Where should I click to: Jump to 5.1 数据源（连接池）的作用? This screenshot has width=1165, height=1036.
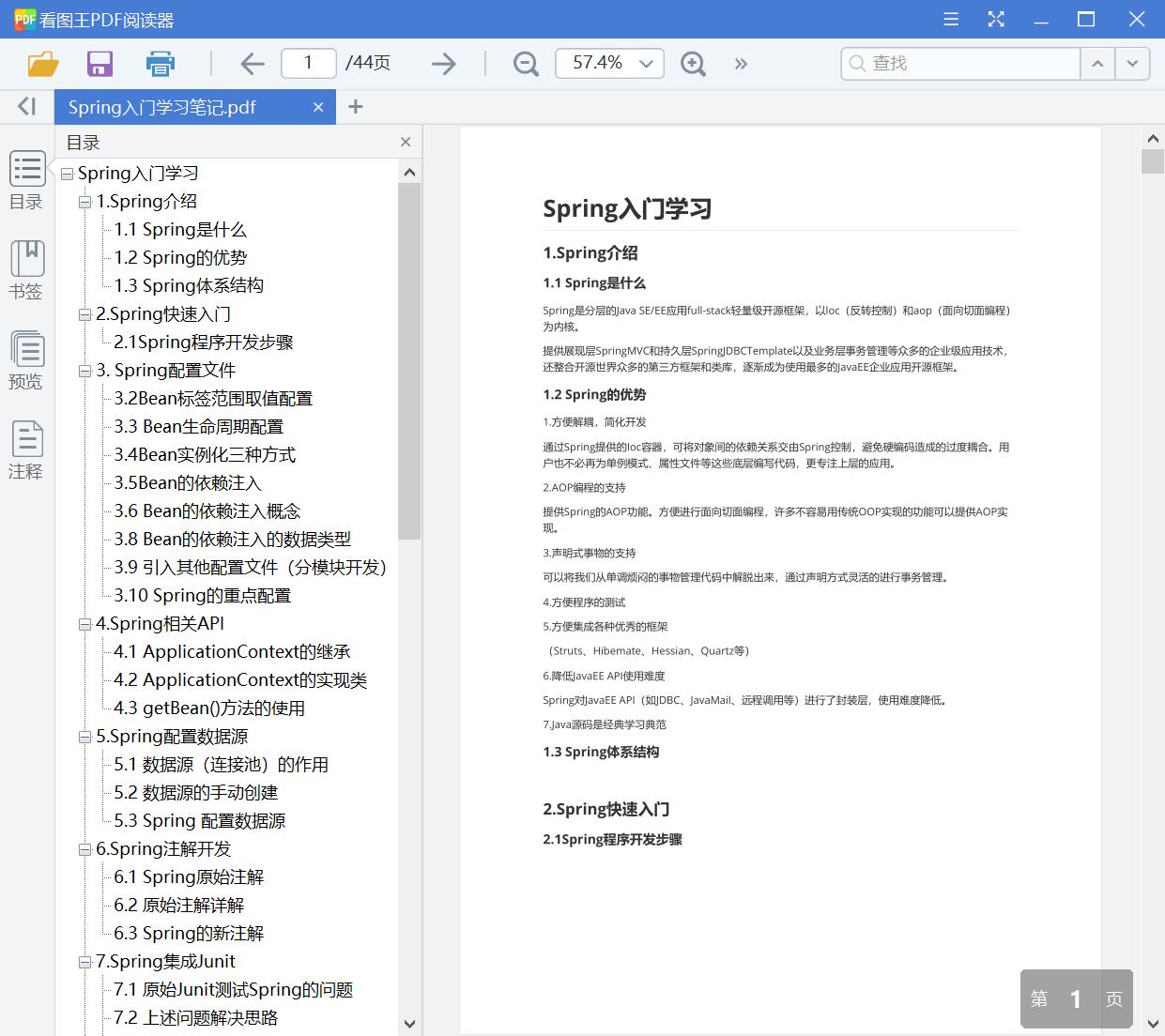[x=222, y=765]
